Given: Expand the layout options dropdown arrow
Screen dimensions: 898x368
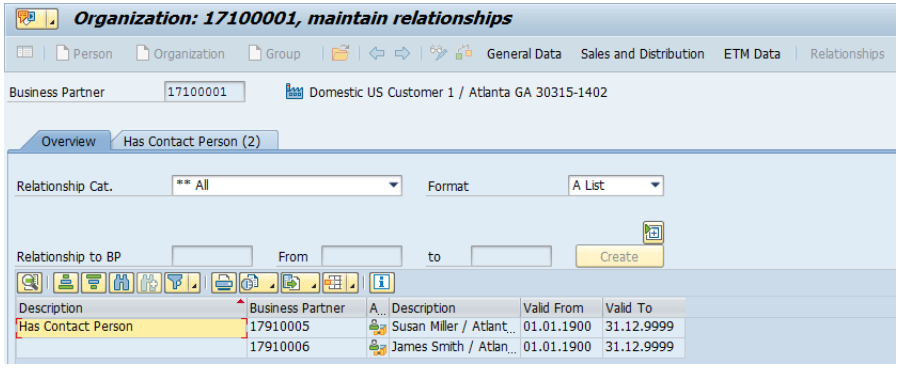Looking at the screenshot, I should [352, 282].
